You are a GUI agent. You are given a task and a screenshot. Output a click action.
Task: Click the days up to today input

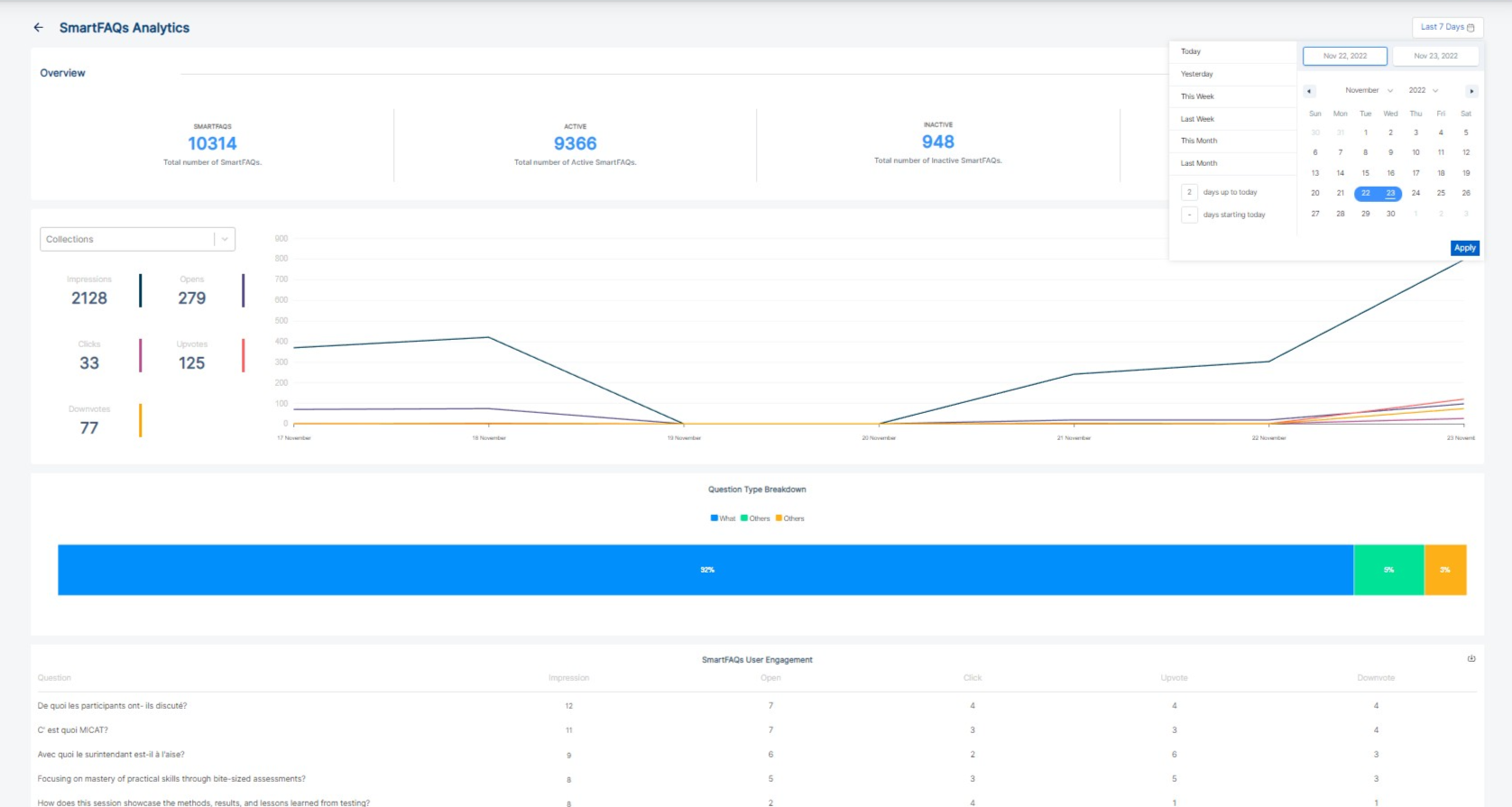pyautogui.click(x=1189, y=192)
